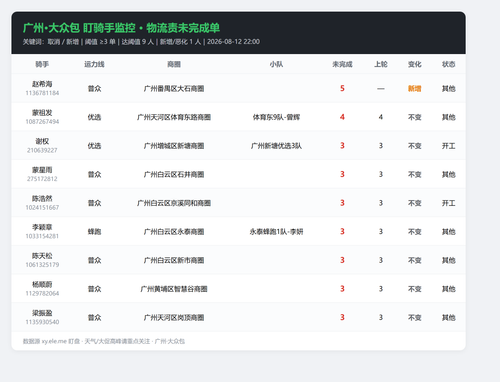Click the orange 新增 change label
Screen dimensions: 500x382
[415, 89]
